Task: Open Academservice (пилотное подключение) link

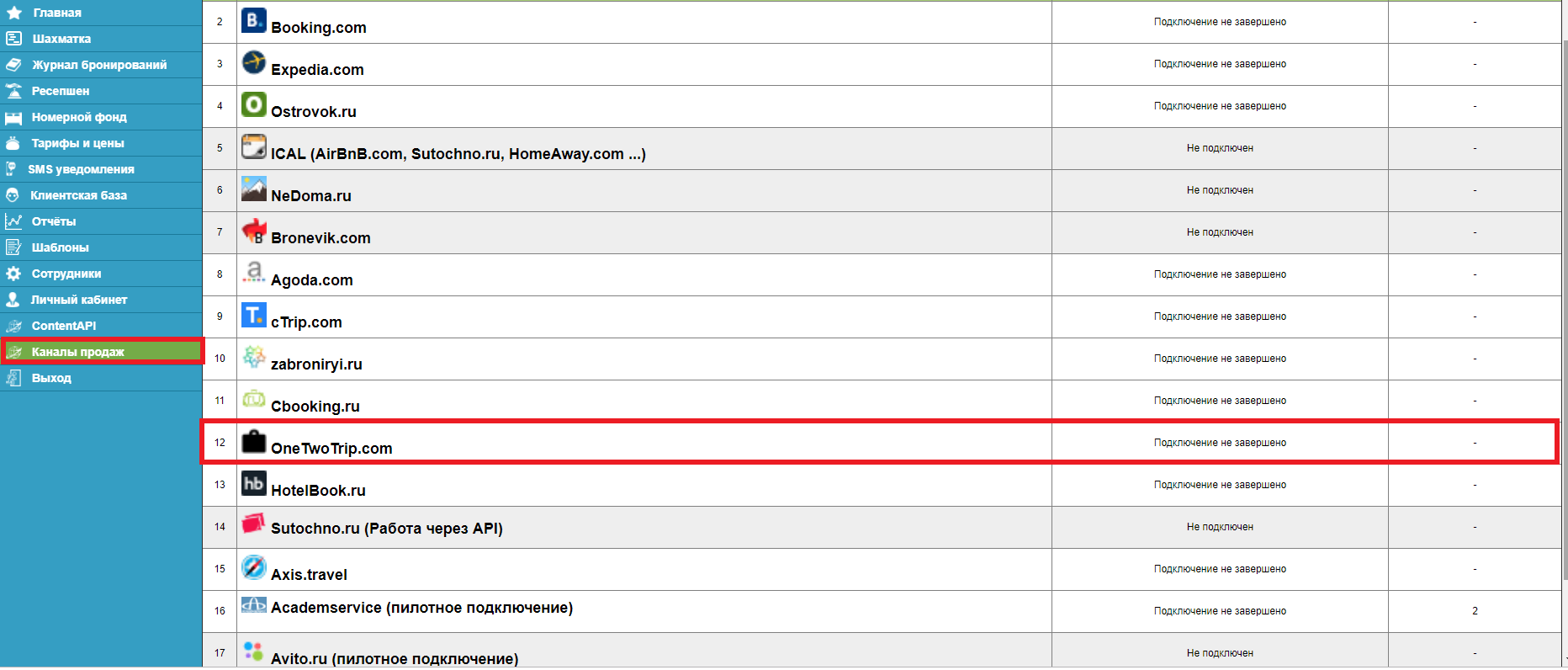Action: [421, 608]
